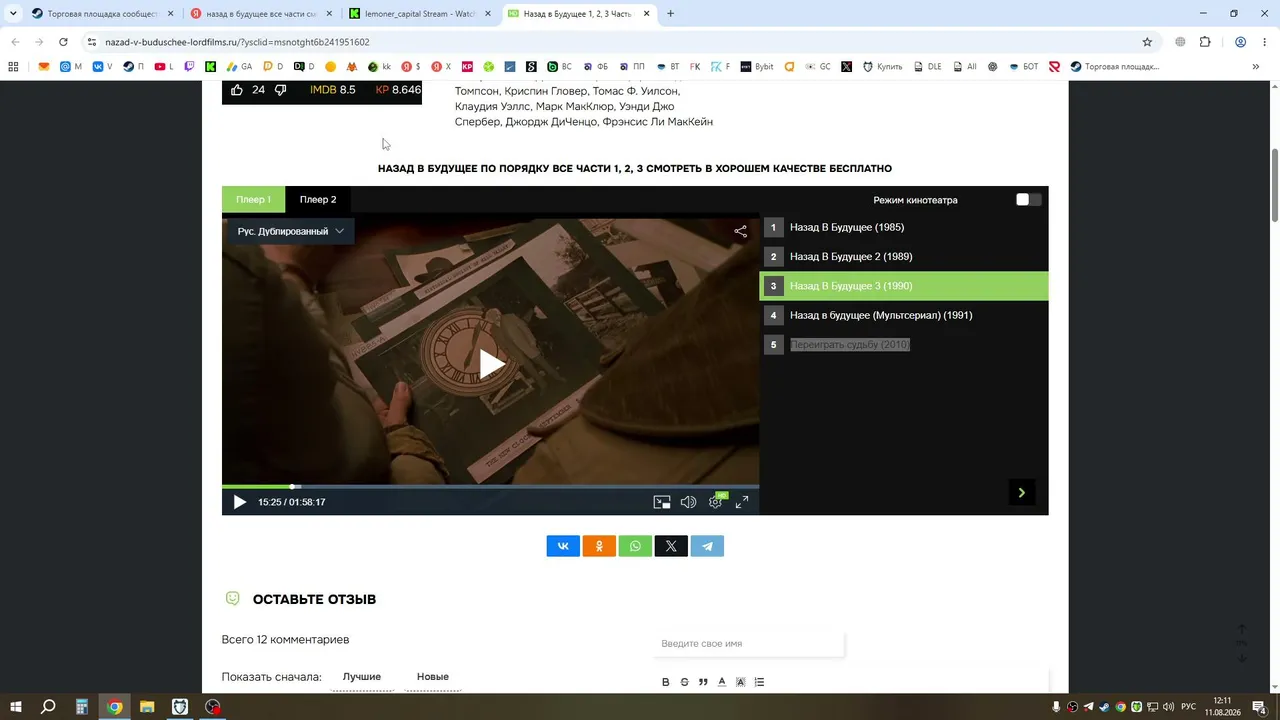Insert quote in comment editor
1280x720 pixels.
click(x=703, y=682)
